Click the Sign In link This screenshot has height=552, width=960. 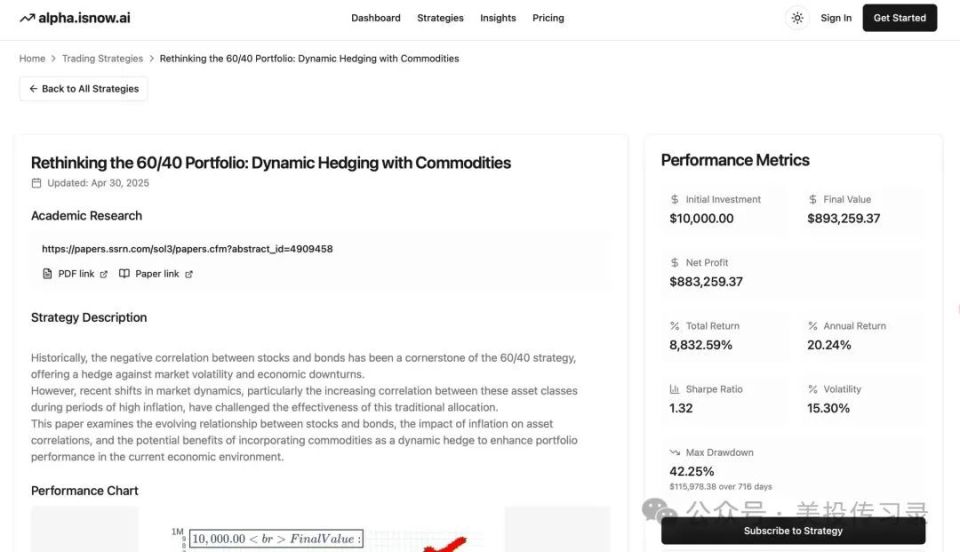(x=836, y=18)
